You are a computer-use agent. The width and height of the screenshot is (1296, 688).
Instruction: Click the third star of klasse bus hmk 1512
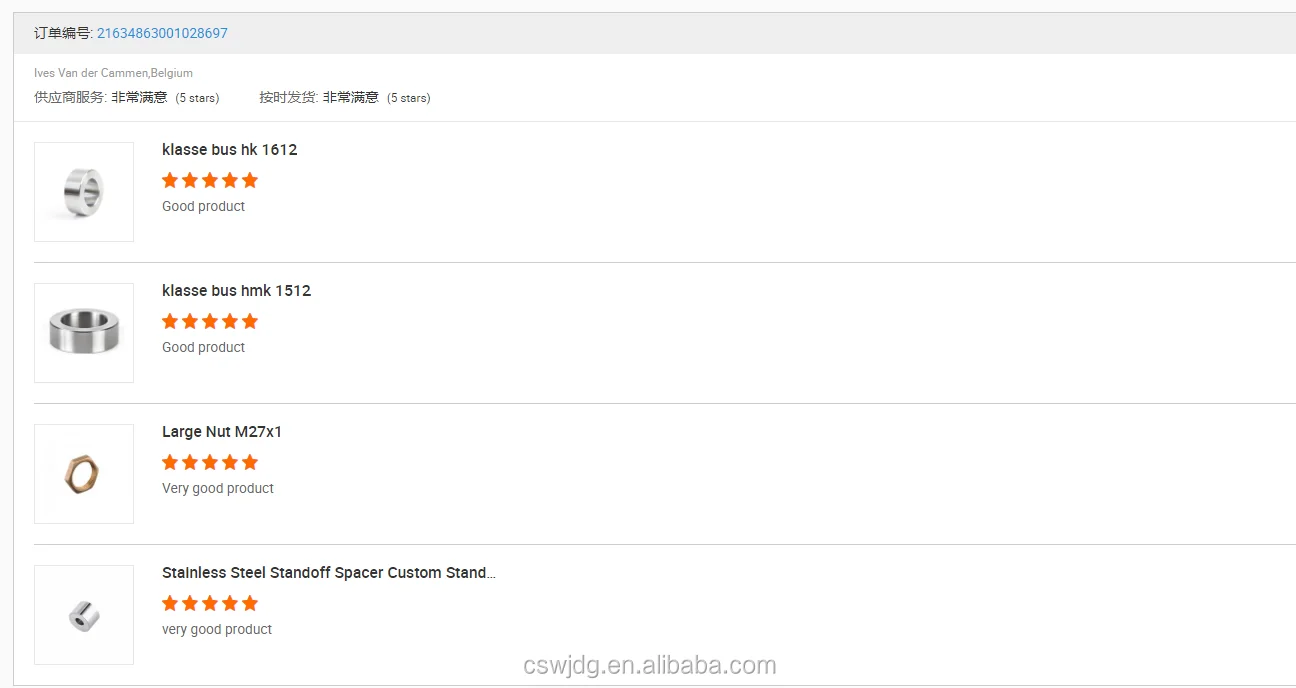click(210, 321)
